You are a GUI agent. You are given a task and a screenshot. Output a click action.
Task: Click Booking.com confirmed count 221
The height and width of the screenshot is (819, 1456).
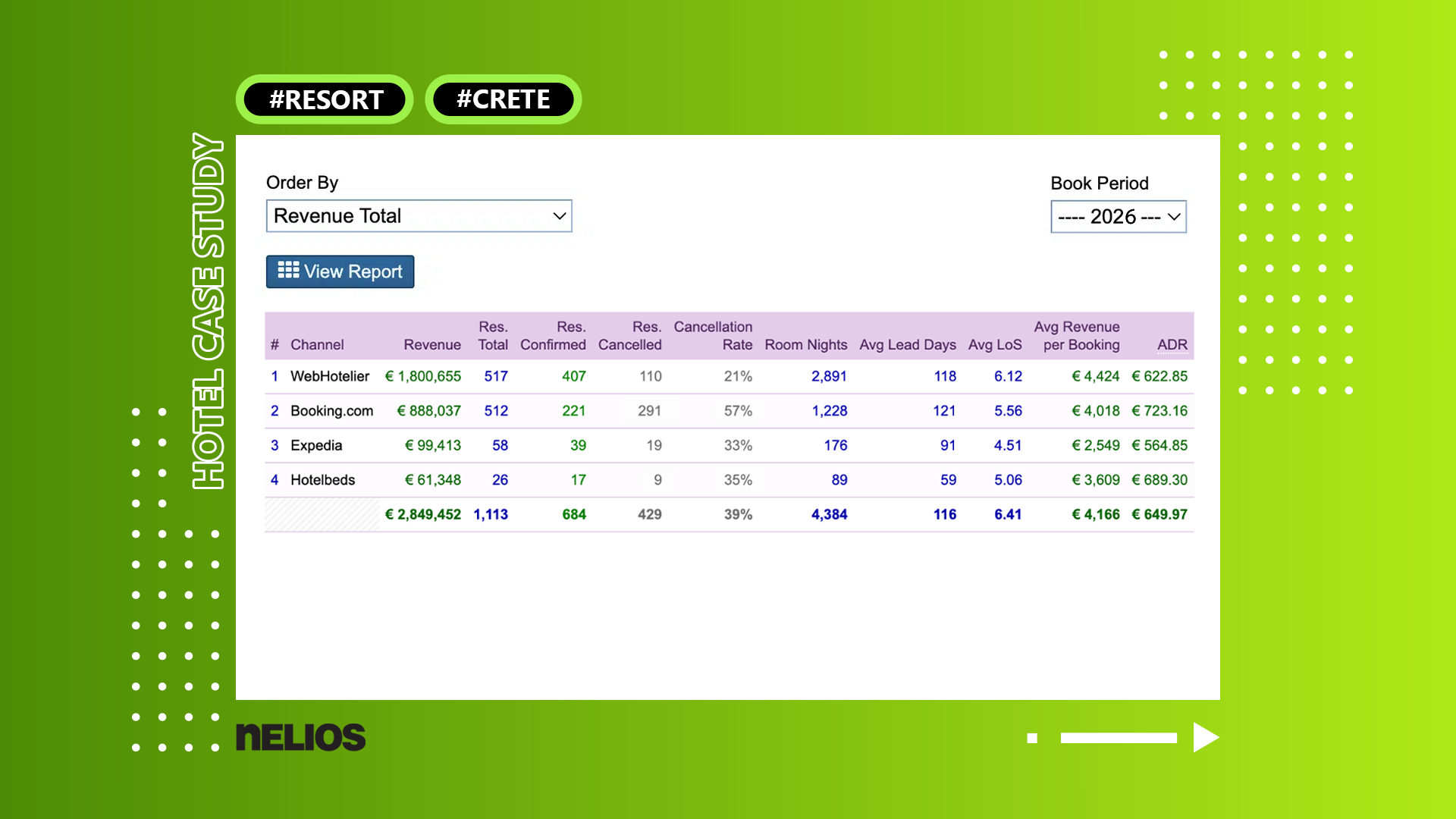tap(574, 411)
